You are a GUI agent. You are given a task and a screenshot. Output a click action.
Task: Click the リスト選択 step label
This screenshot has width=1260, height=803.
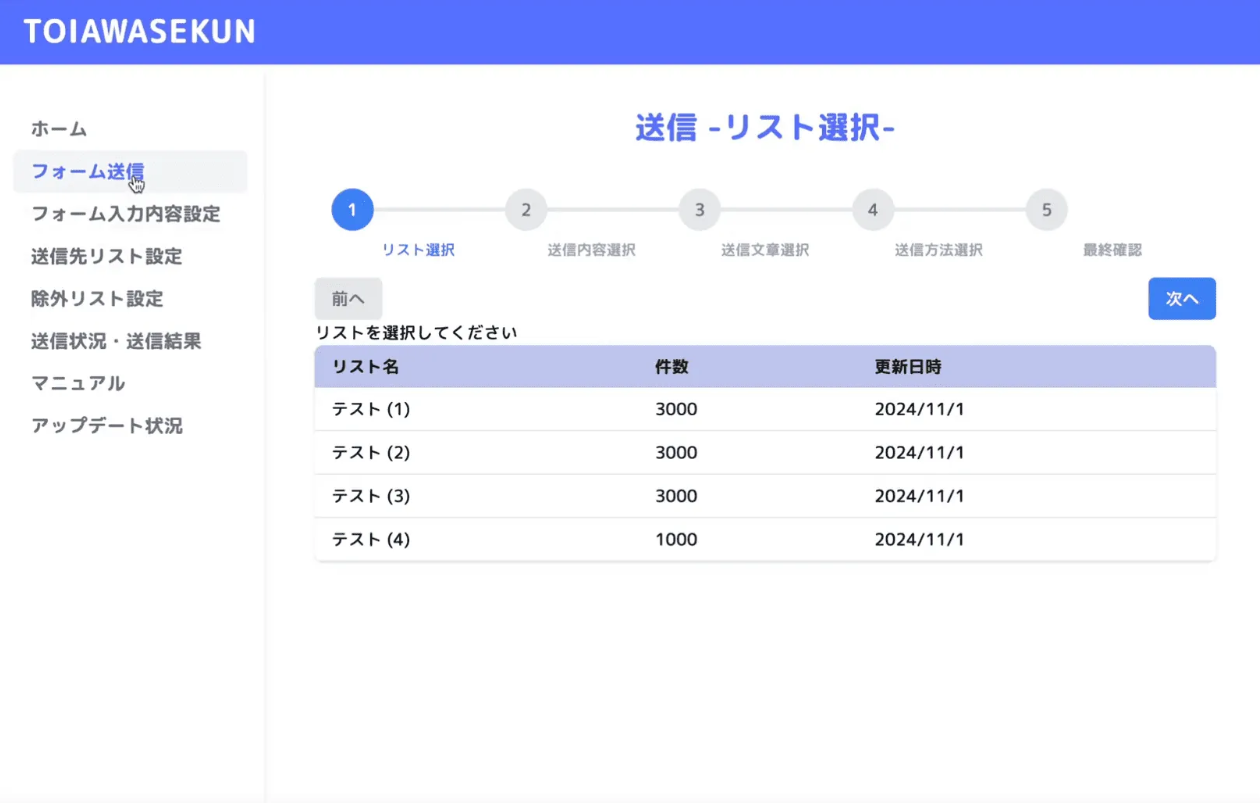click(418, 250)
